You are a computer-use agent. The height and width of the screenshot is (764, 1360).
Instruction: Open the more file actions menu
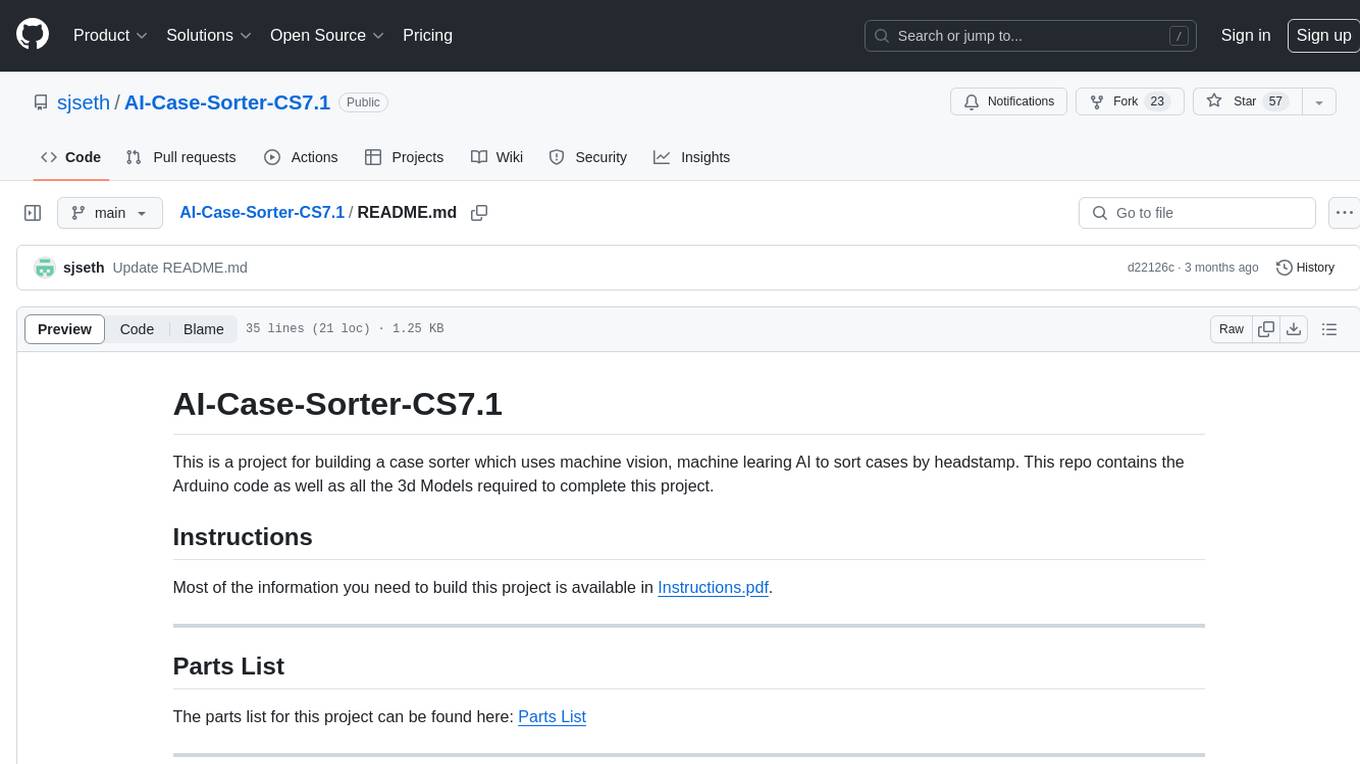[1344, 213]
